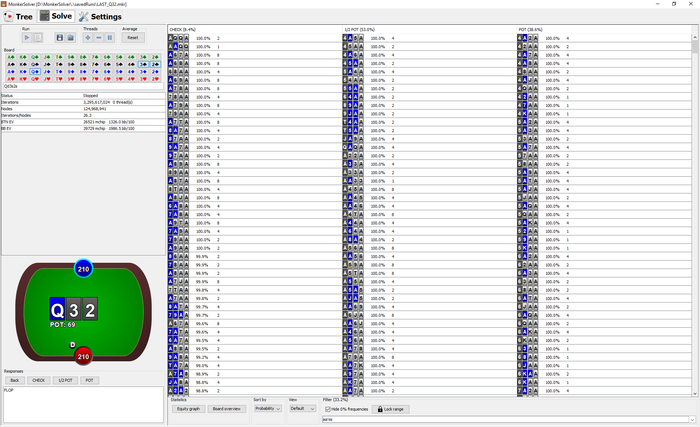Pause threads with the pause icon
The width and height of the screenshot is (700, 427).
pyautogui.click(x=110, y=38)
